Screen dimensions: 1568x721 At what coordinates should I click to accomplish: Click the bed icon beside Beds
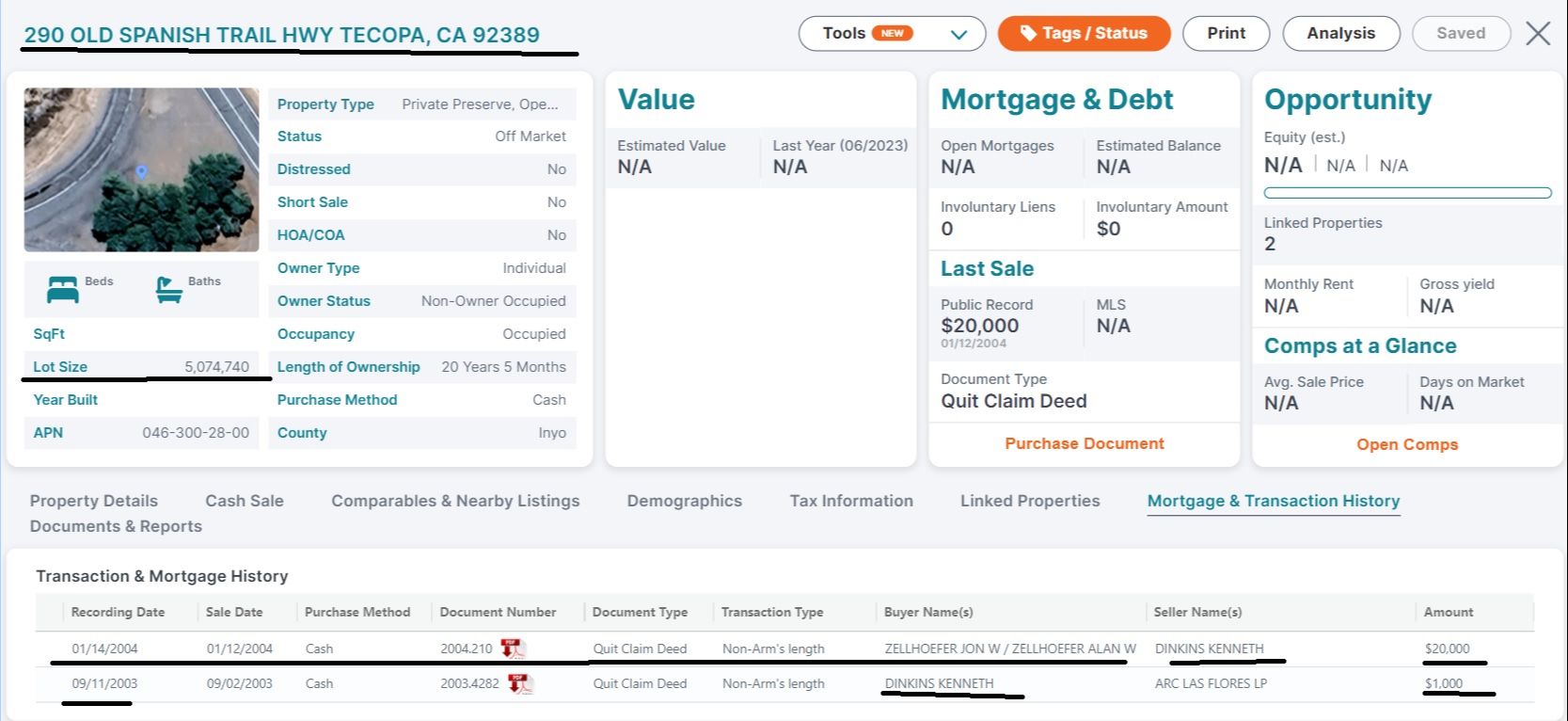point(63,290)
